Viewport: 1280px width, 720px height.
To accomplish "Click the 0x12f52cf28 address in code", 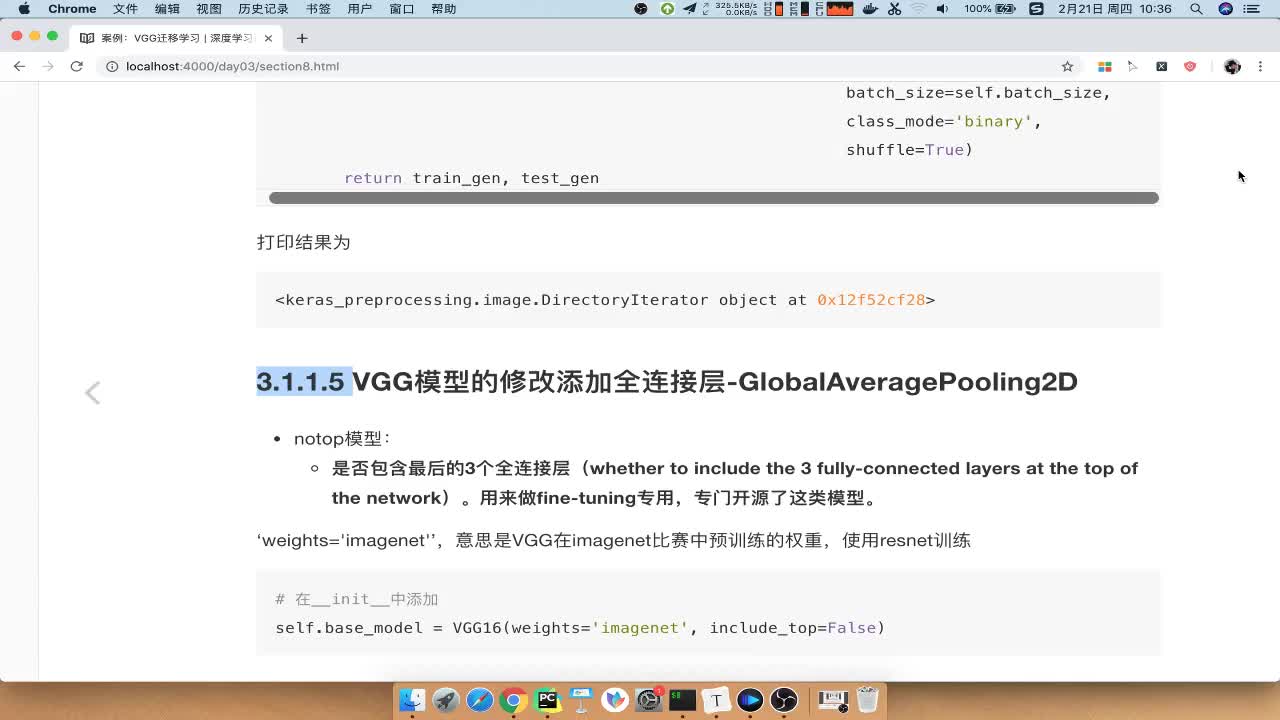I will pyautogui.click(x=871, y=300).
